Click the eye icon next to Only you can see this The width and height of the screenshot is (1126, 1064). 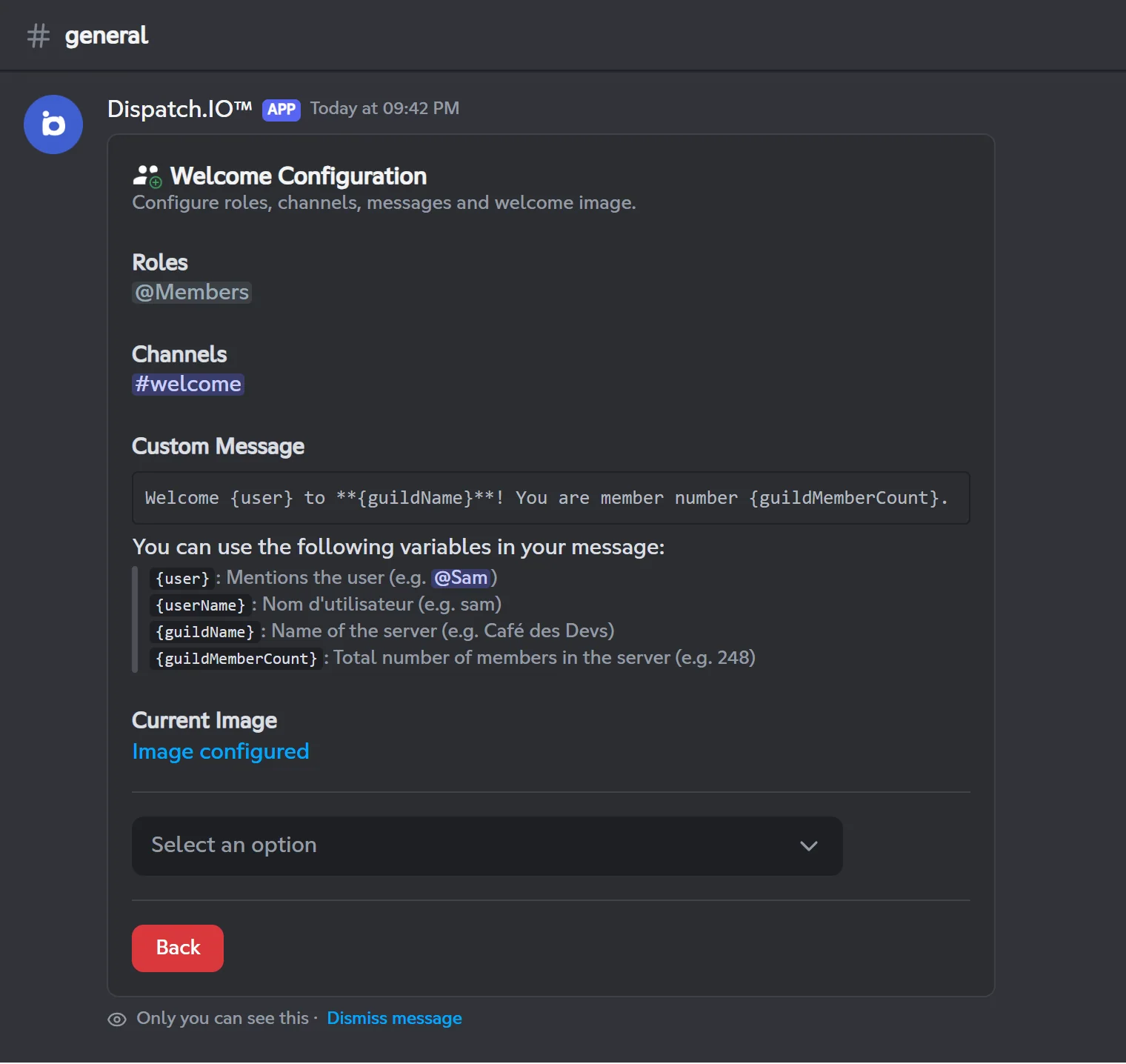click(x=117, y=1020)
